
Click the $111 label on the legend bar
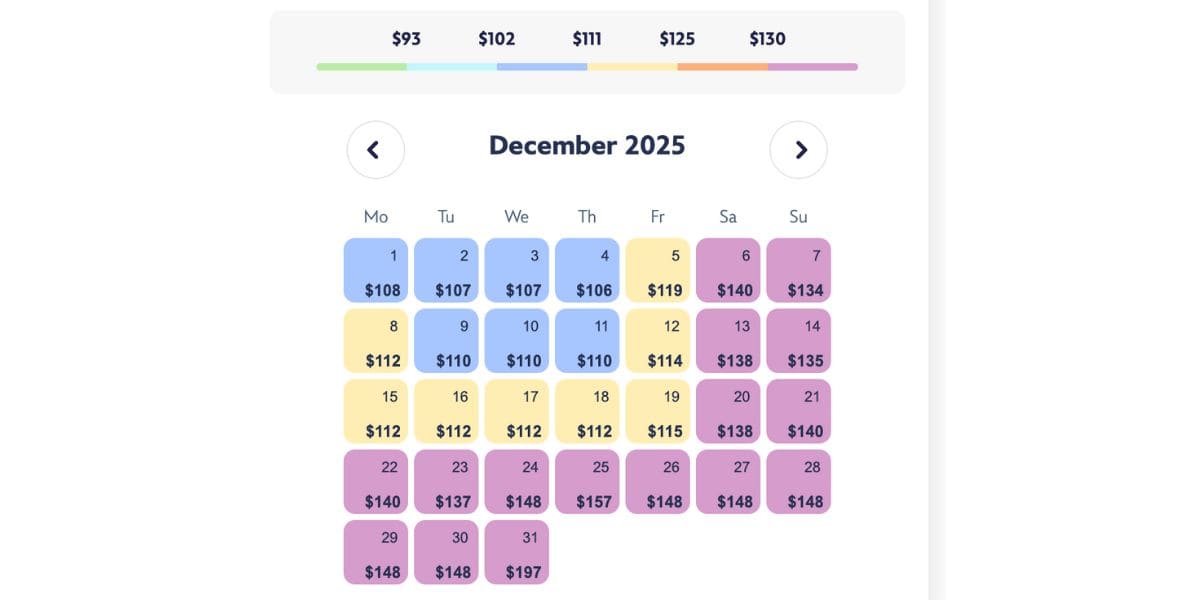(587, 39)
